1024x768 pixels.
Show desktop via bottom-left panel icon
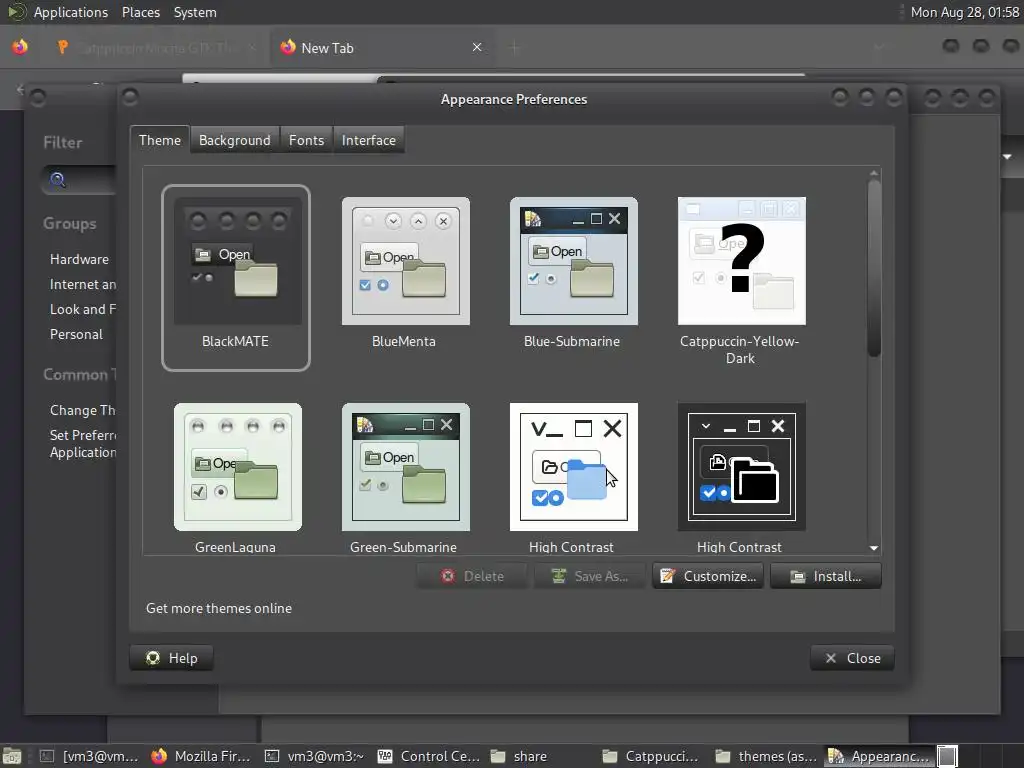12,756
